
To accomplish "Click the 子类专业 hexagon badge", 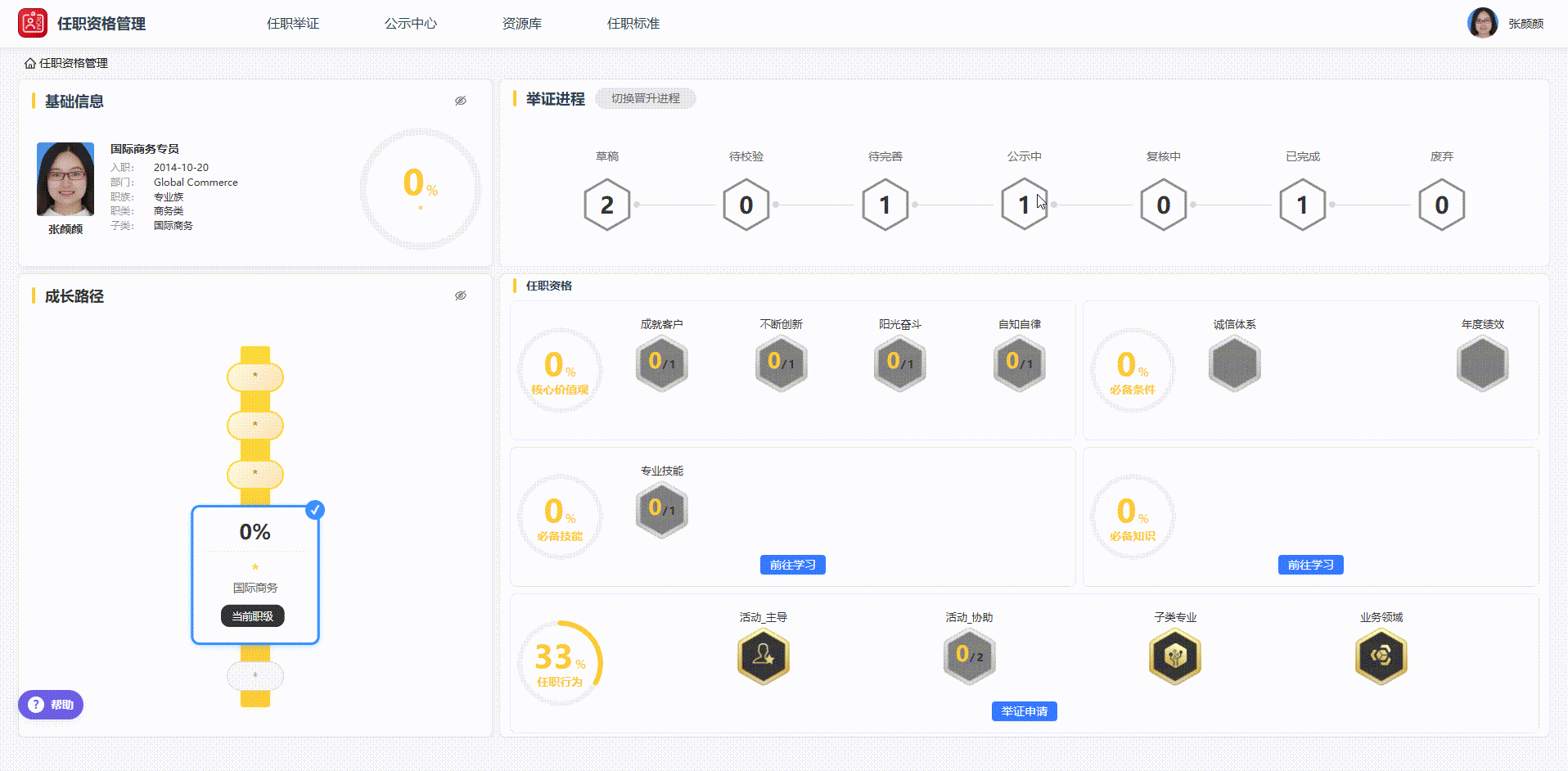I will click(x=1174, y=656).
